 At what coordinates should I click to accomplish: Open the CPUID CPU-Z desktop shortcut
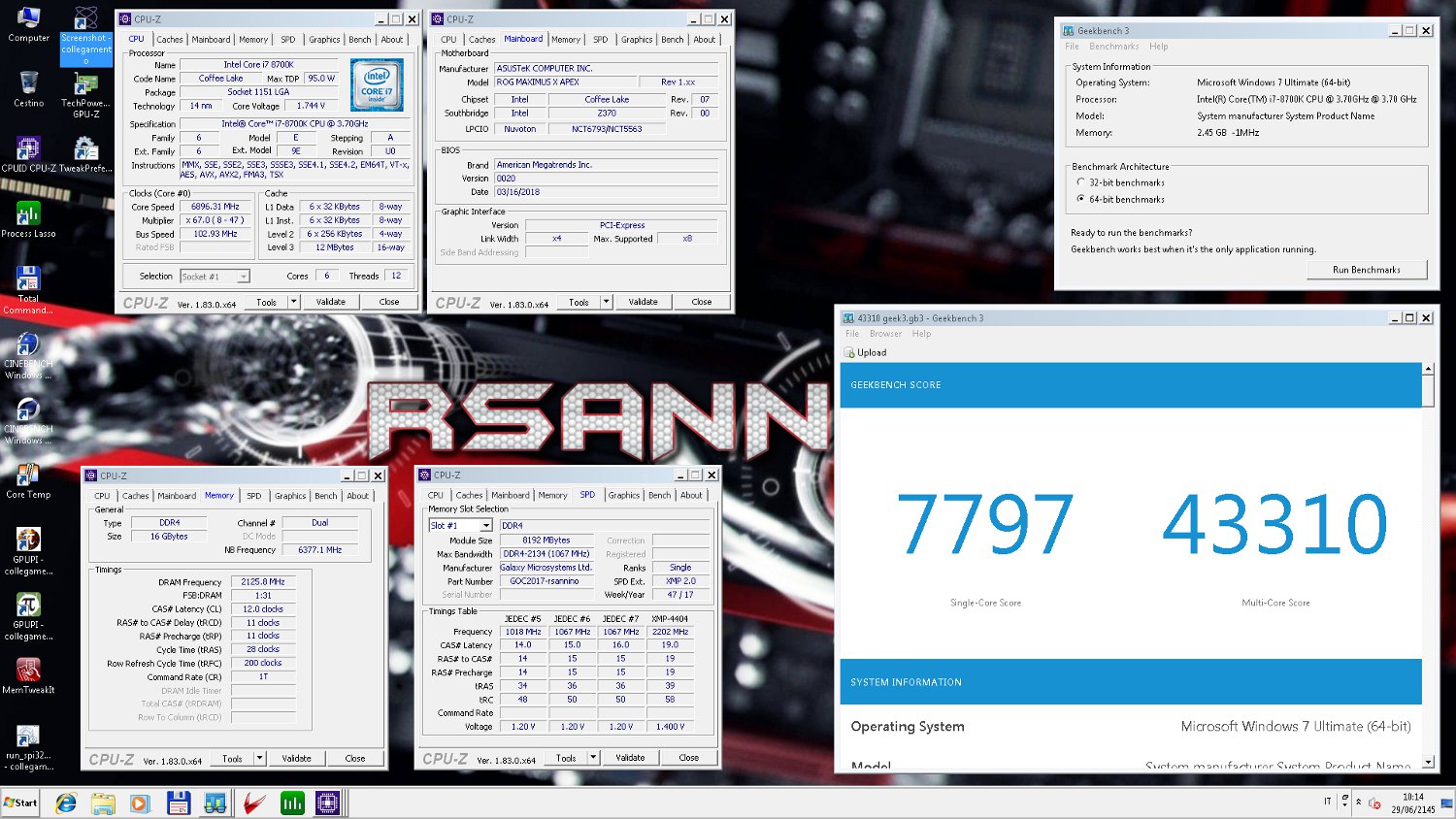tap(28, 154)
